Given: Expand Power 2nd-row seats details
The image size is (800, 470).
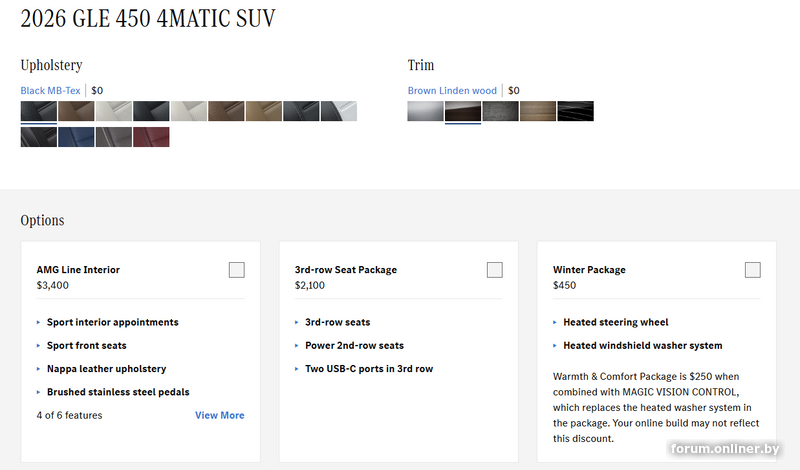Looking at the screenshot, I should [354, 346].
